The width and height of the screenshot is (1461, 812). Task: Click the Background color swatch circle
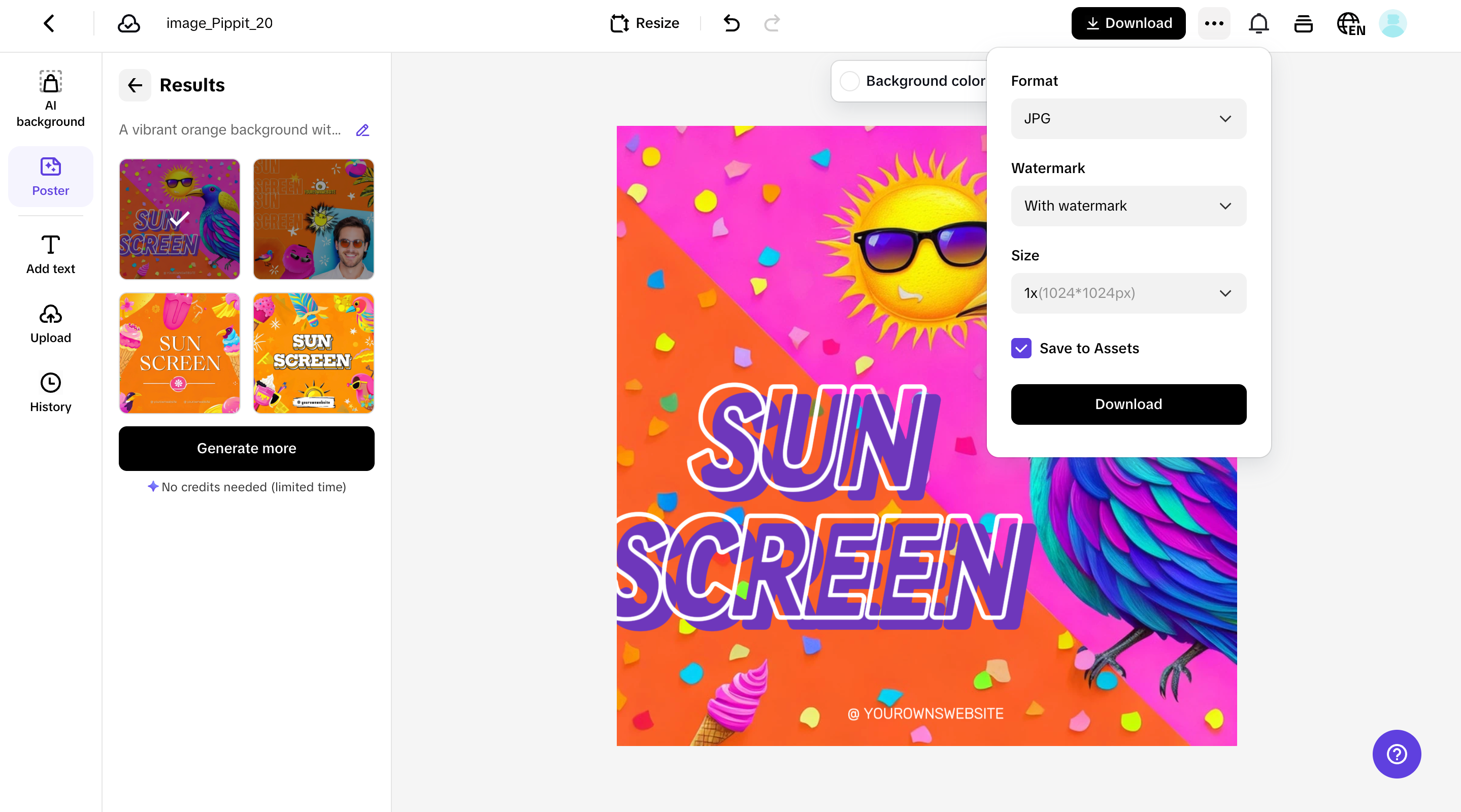click(x=850, y=81)
